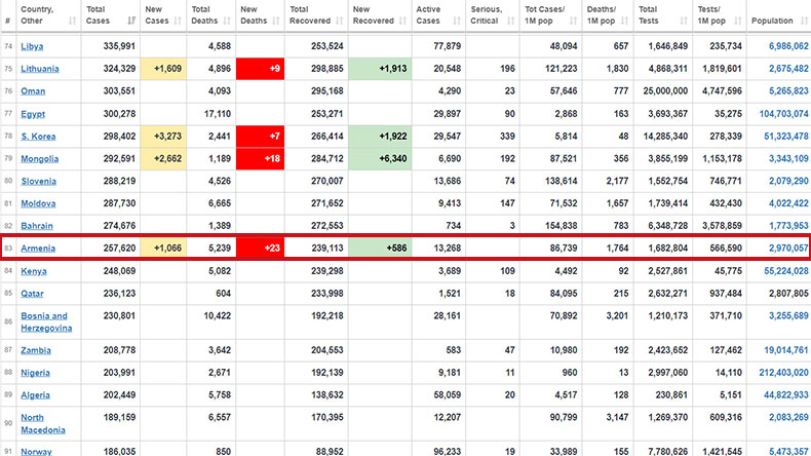Sort table by Total Cases sort icon
The height and width of the screenshot is (456, 811).
131,21
